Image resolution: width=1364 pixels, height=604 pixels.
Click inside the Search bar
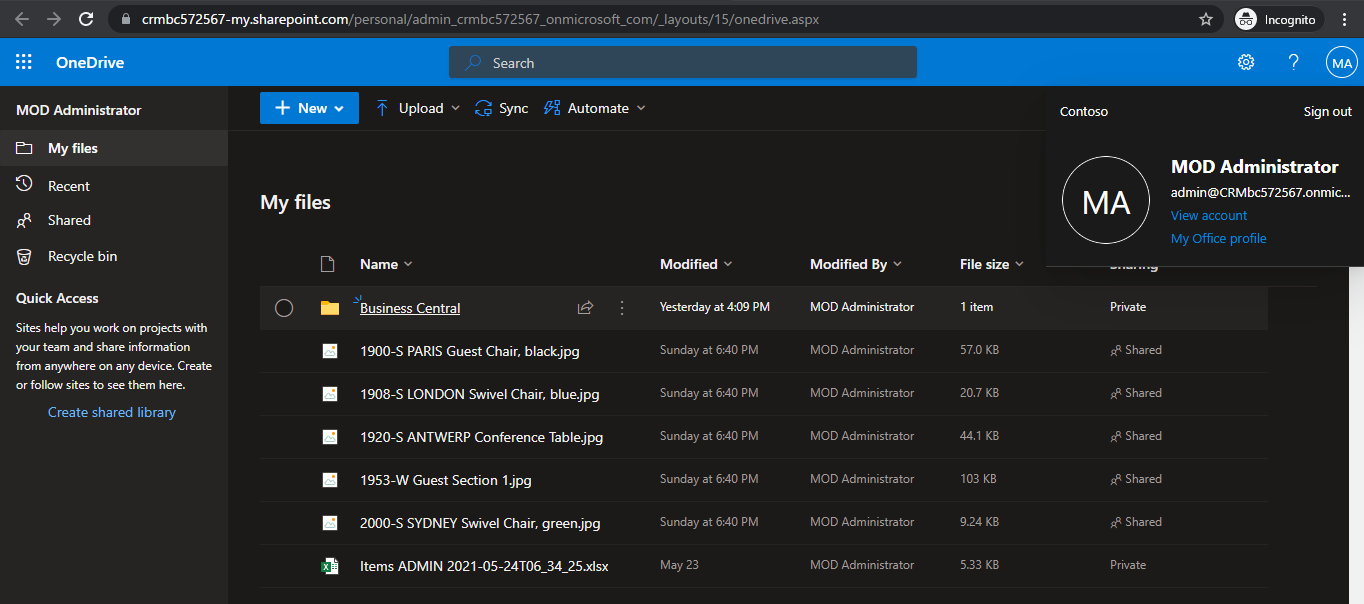(683, 62)
